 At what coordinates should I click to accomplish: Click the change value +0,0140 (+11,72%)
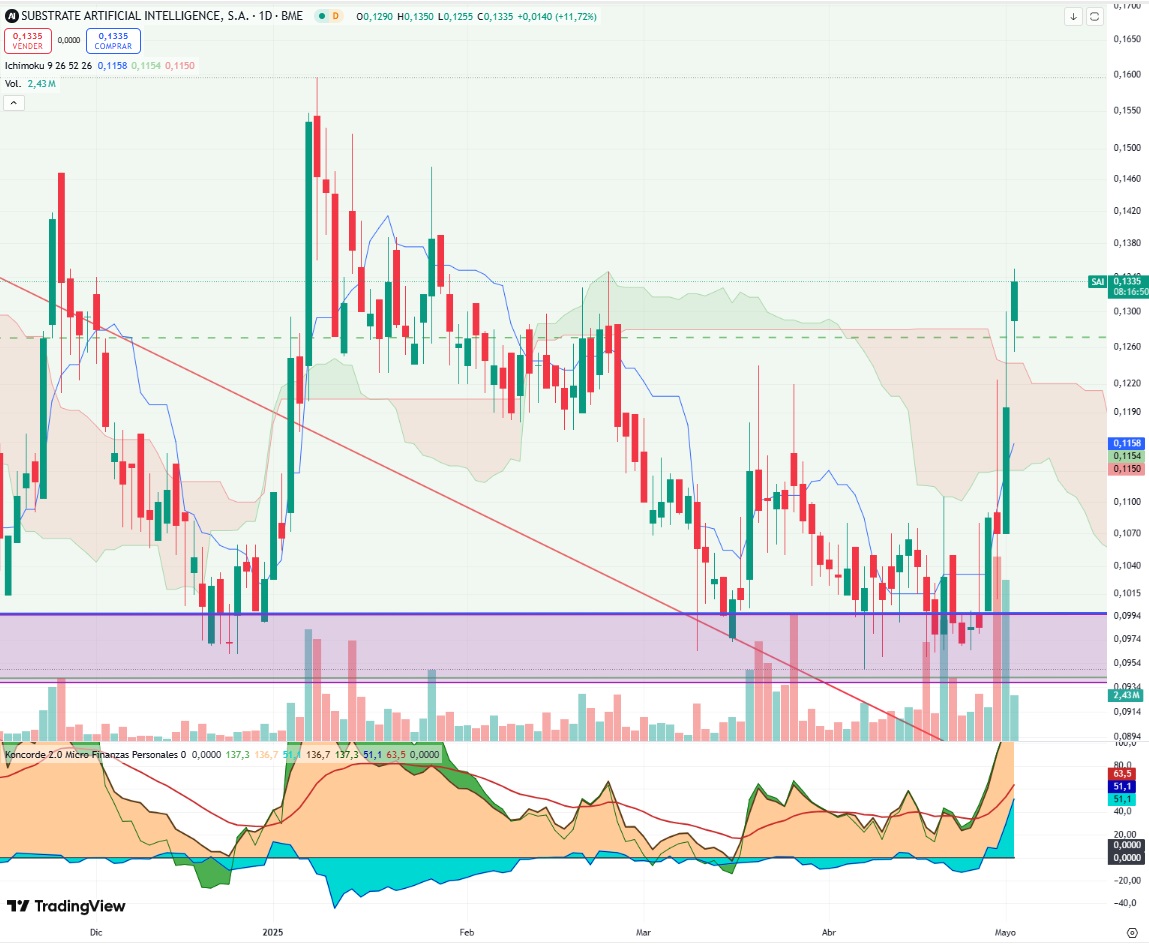click(x=557, y=16)
